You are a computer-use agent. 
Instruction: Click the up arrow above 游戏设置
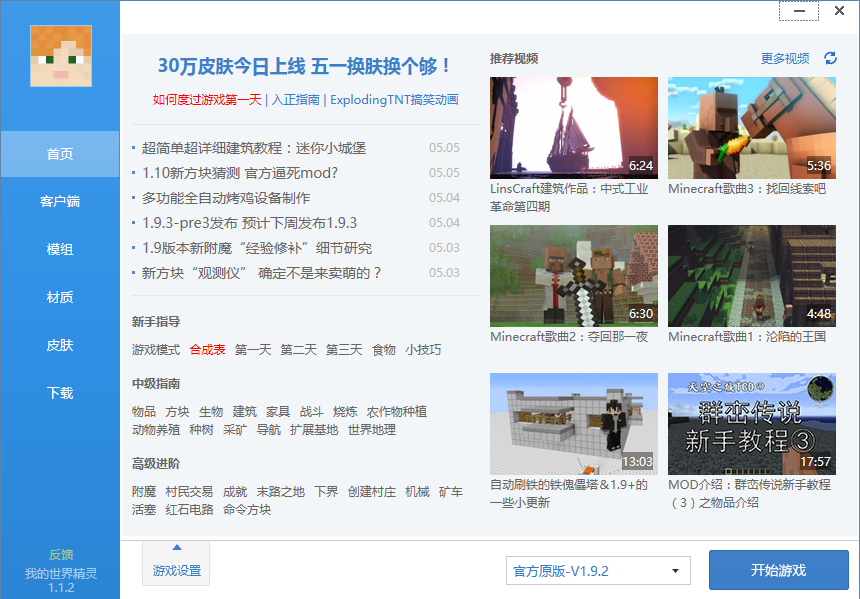click(x=175, y=546)
